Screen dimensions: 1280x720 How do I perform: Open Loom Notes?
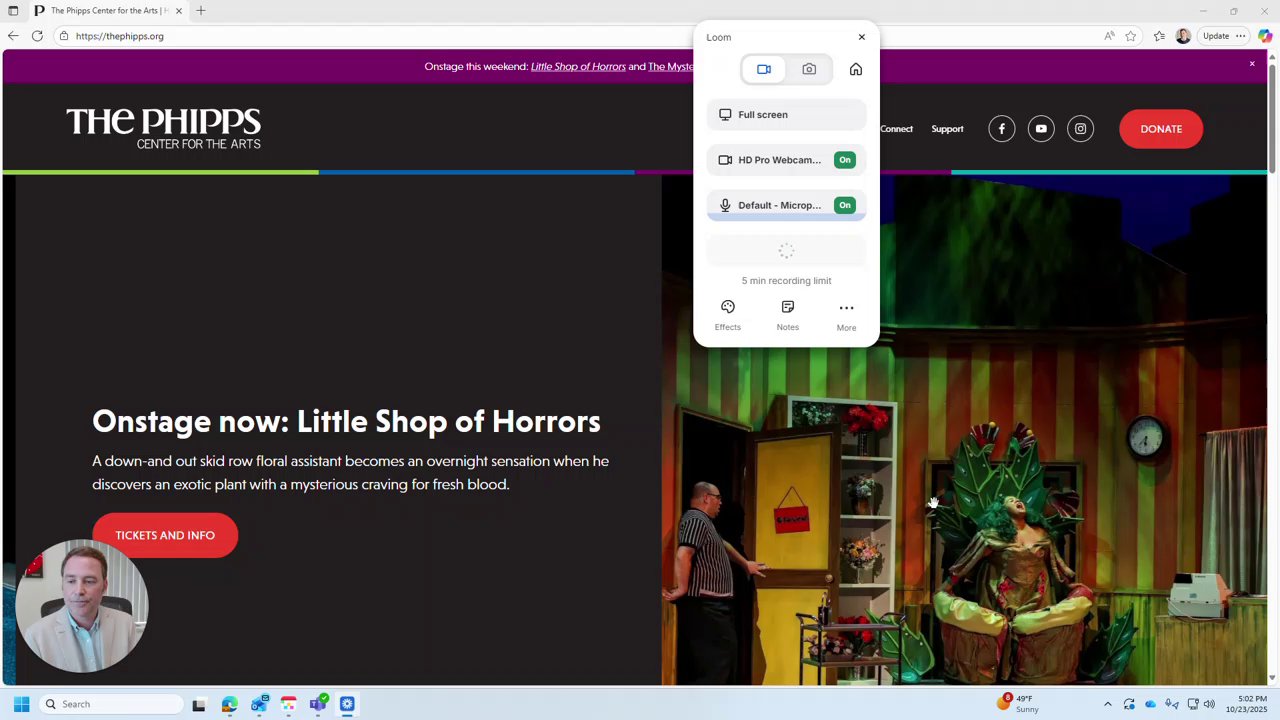[x=788, y=314]
